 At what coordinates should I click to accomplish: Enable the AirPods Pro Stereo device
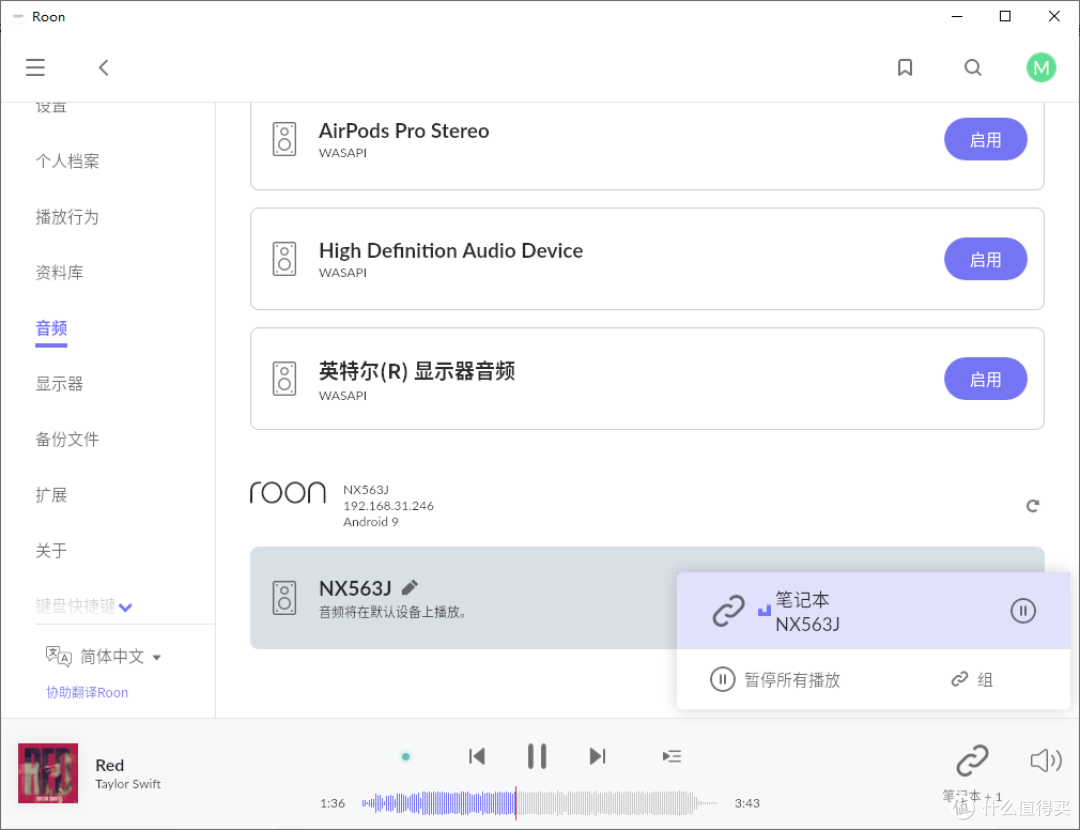[985, 140]
